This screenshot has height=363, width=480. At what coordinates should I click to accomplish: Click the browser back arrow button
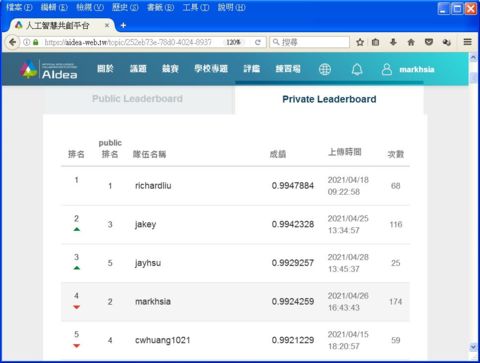tap(13, 42)
